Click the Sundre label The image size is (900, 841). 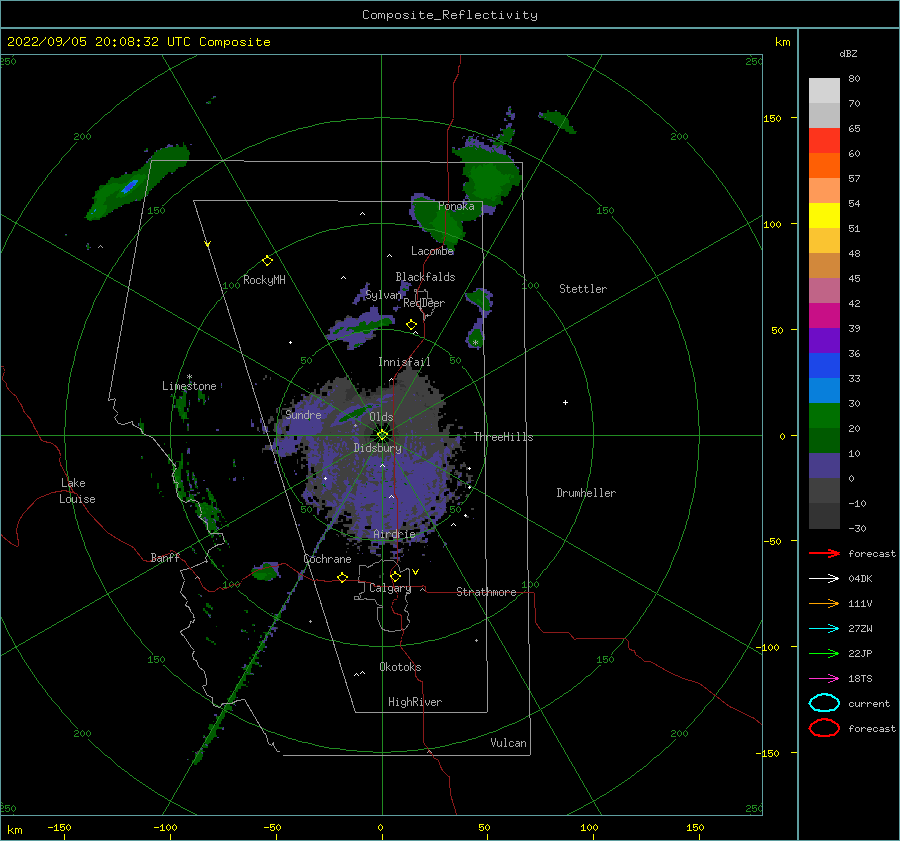pyautogui.click(x=303, y=414)
